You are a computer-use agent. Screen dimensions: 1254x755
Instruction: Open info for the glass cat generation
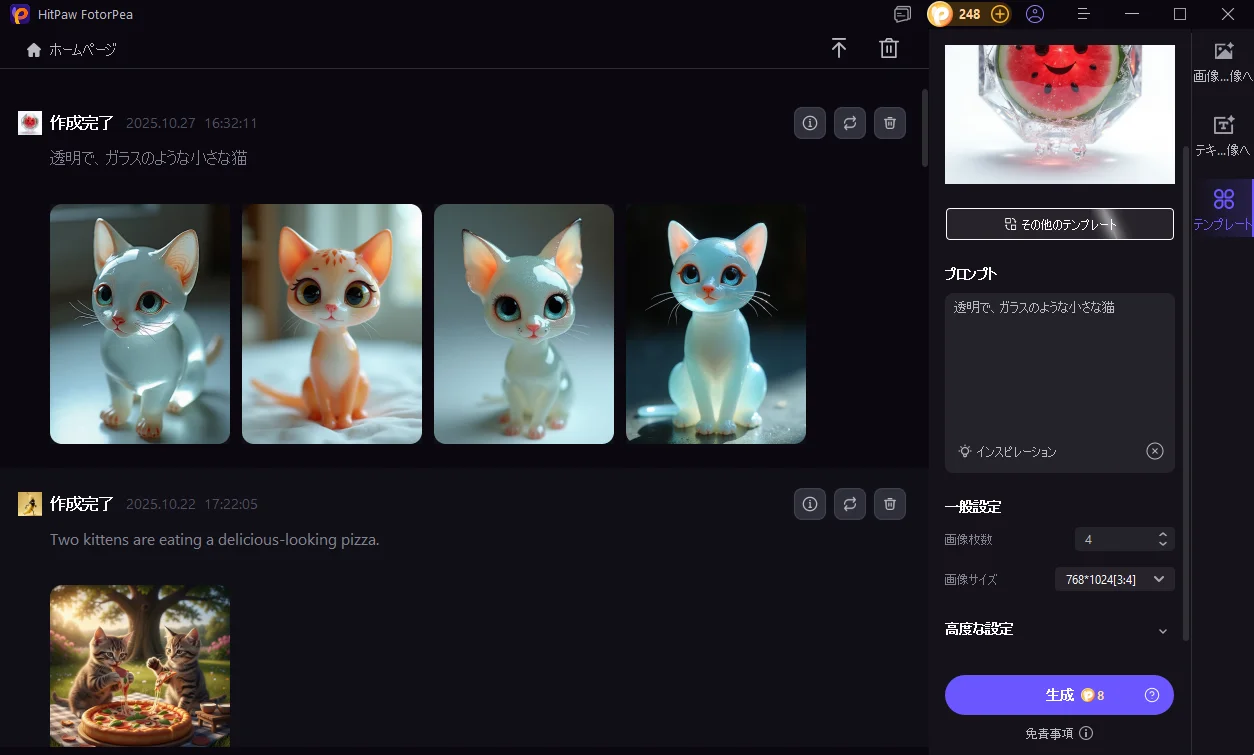click(x=809, y=122)
